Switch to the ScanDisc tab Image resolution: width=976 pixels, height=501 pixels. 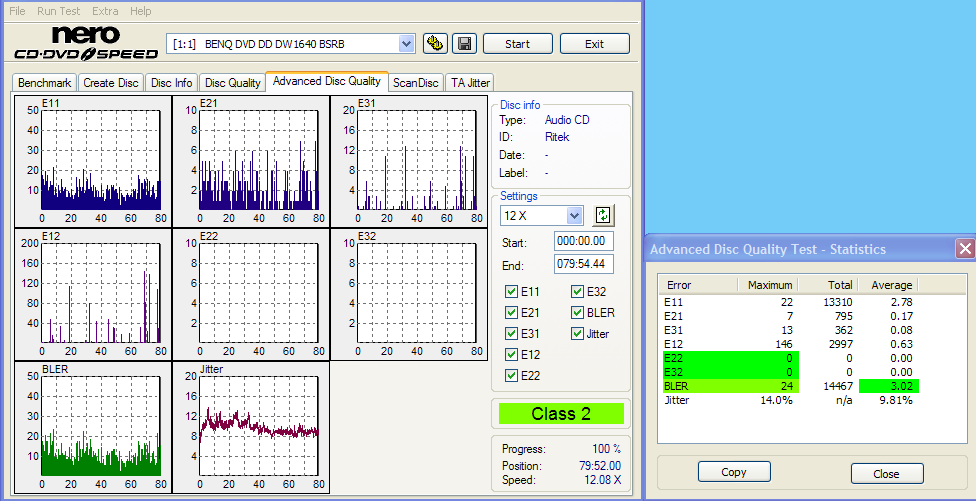(415, 83)
